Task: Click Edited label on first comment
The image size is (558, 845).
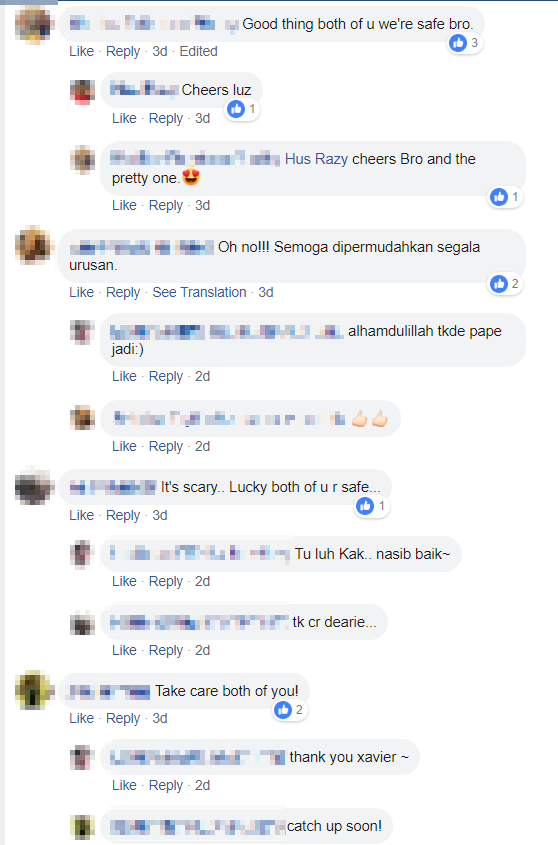Action: click(198, 51)
